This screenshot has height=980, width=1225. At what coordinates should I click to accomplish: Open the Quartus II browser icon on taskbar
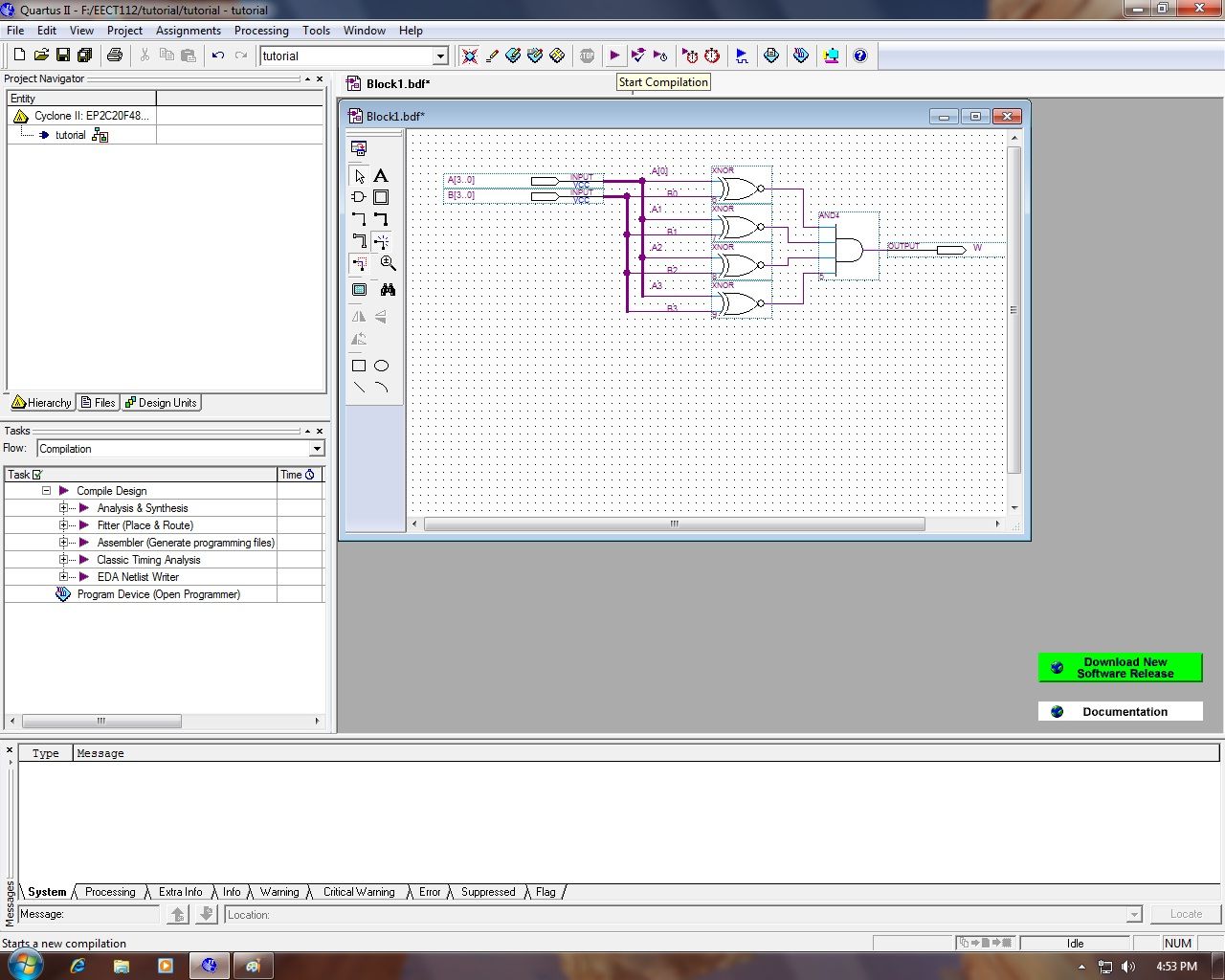coord(209,965)
